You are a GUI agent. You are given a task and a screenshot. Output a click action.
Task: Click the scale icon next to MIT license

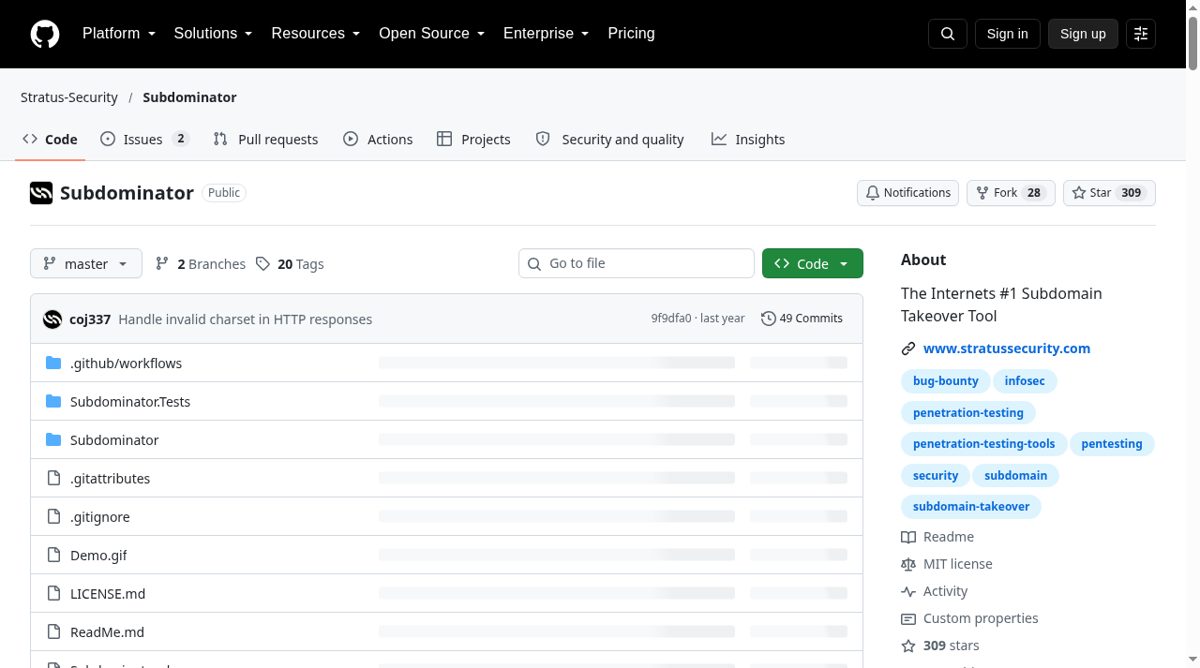(908, 564)
